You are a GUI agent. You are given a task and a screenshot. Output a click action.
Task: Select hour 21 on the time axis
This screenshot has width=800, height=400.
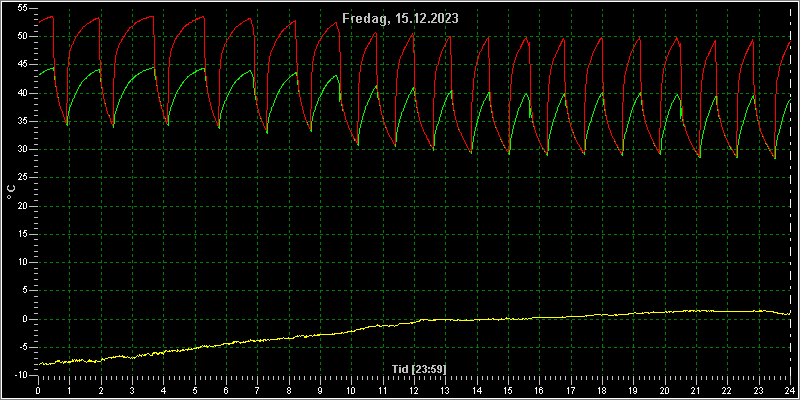coord(696,391)
